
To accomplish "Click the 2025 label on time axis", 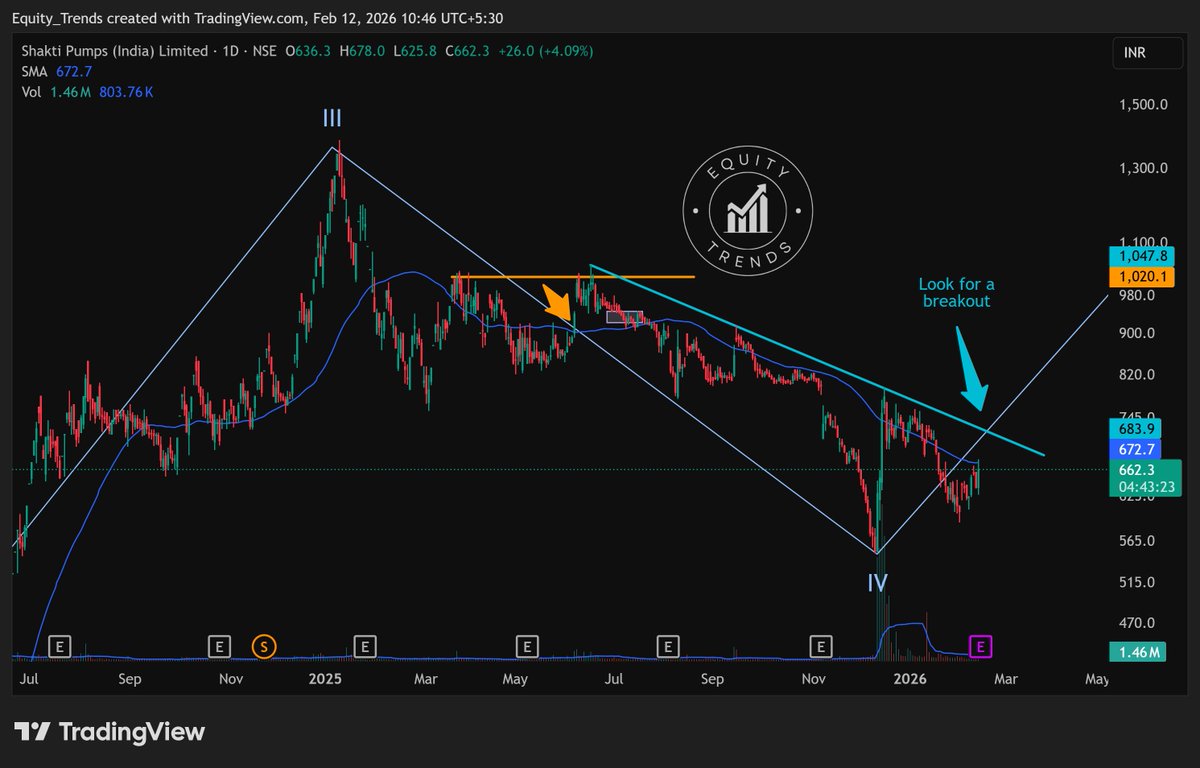I will (325, 680).
